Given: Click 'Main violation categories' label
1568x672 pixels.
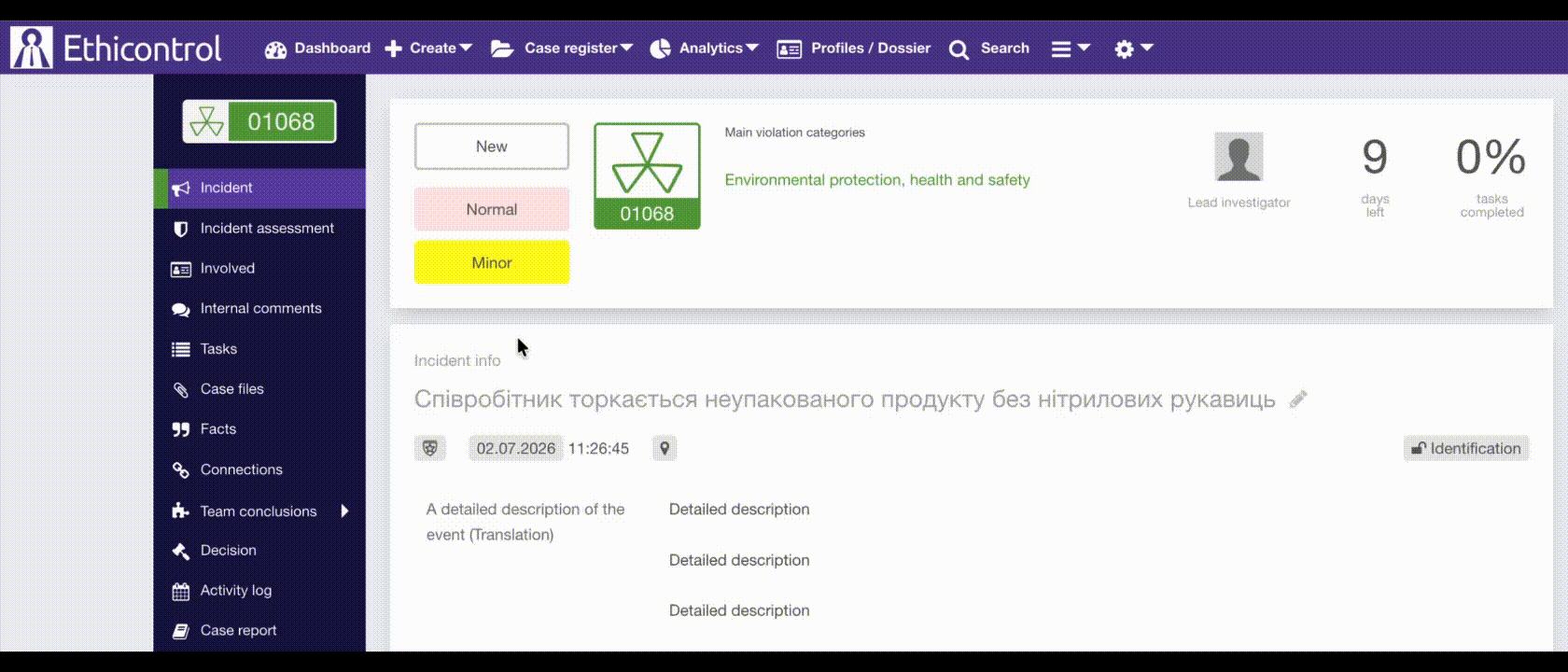Looking at the screenshot, I should point(795,133).
